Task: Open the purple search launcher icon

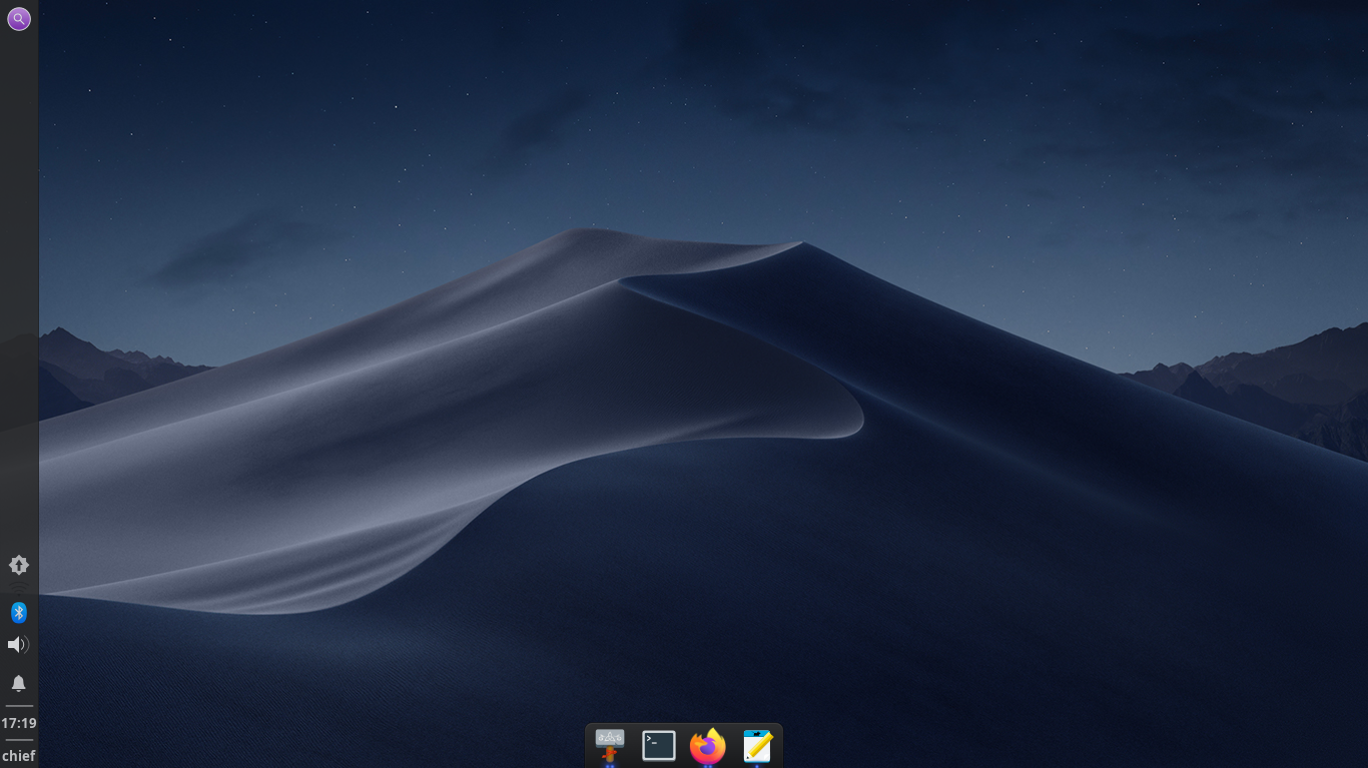Action: pos(19,19)
